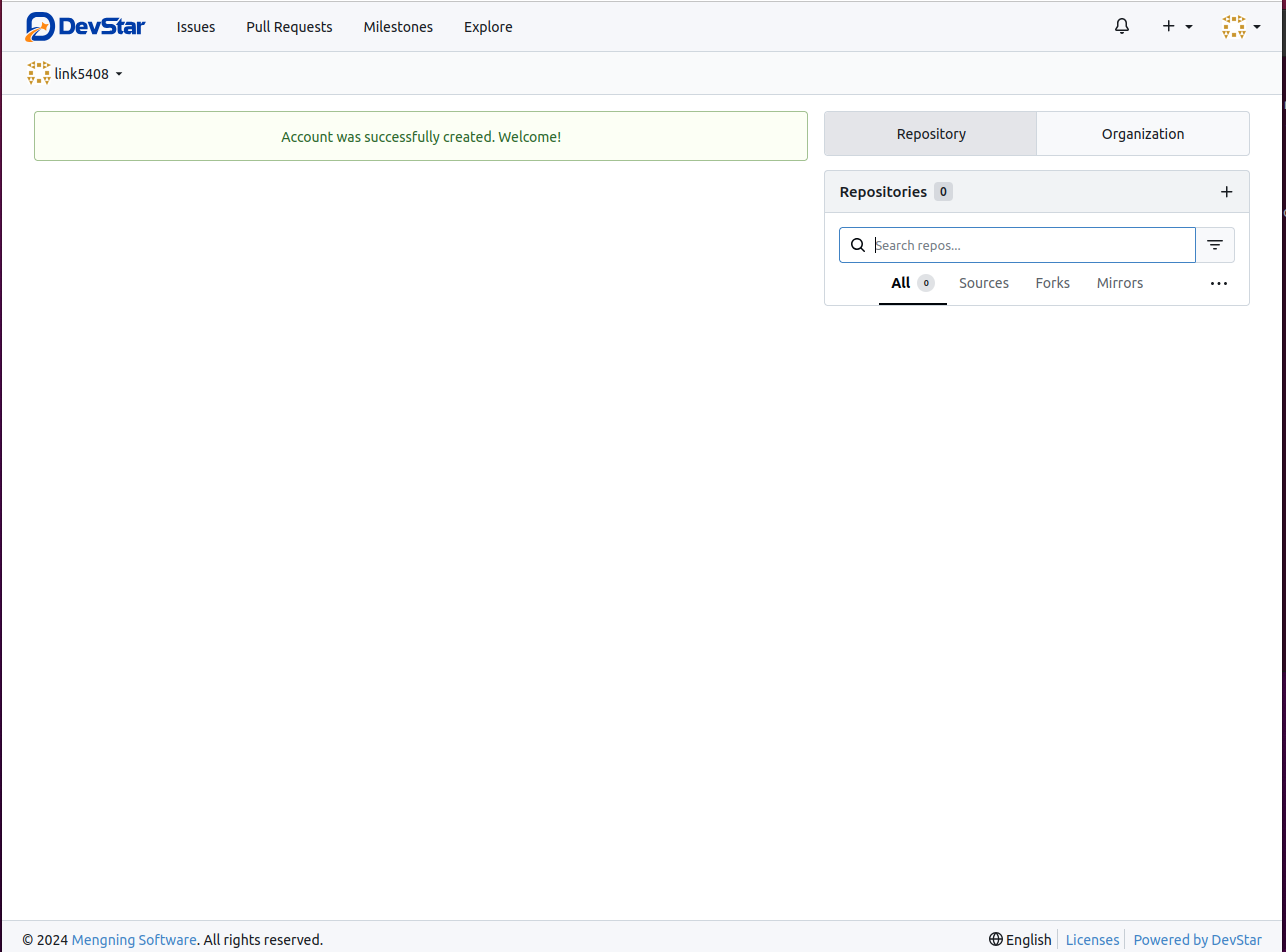Switch to the Organization tab

[x=1142, y=133]
